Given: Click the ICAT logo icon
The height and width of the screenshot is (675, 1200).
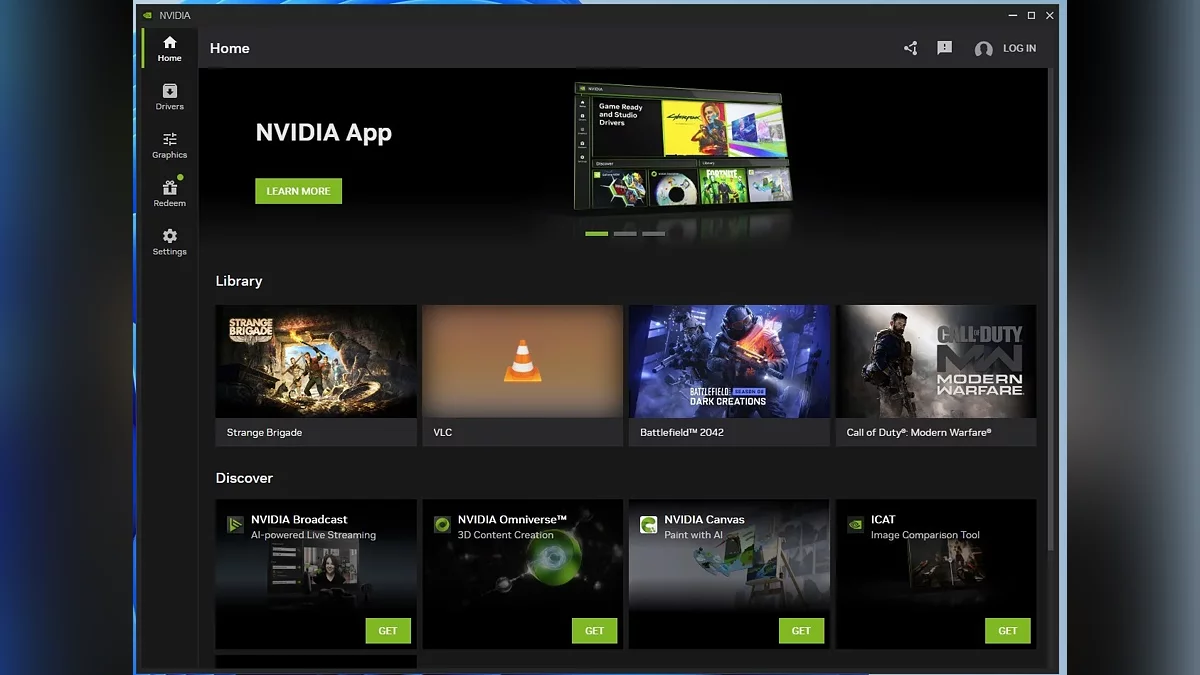Looking at the screenshot, I should click(x=855, y=524).
